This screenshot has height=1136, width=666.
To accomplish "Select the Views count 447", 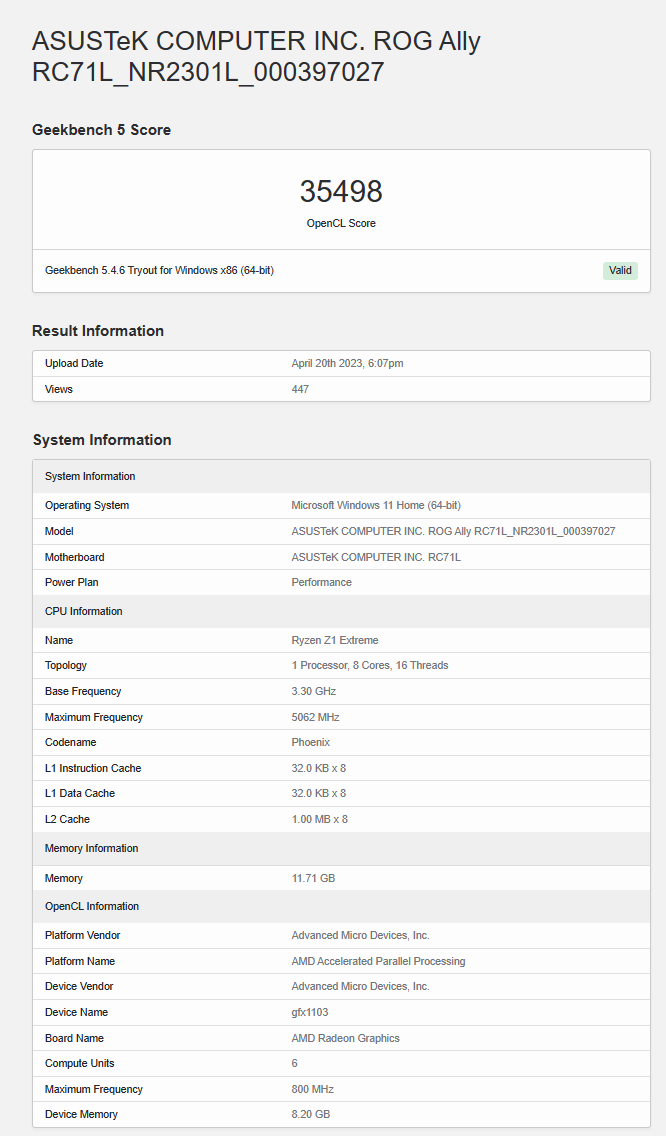I will [300, 389].
